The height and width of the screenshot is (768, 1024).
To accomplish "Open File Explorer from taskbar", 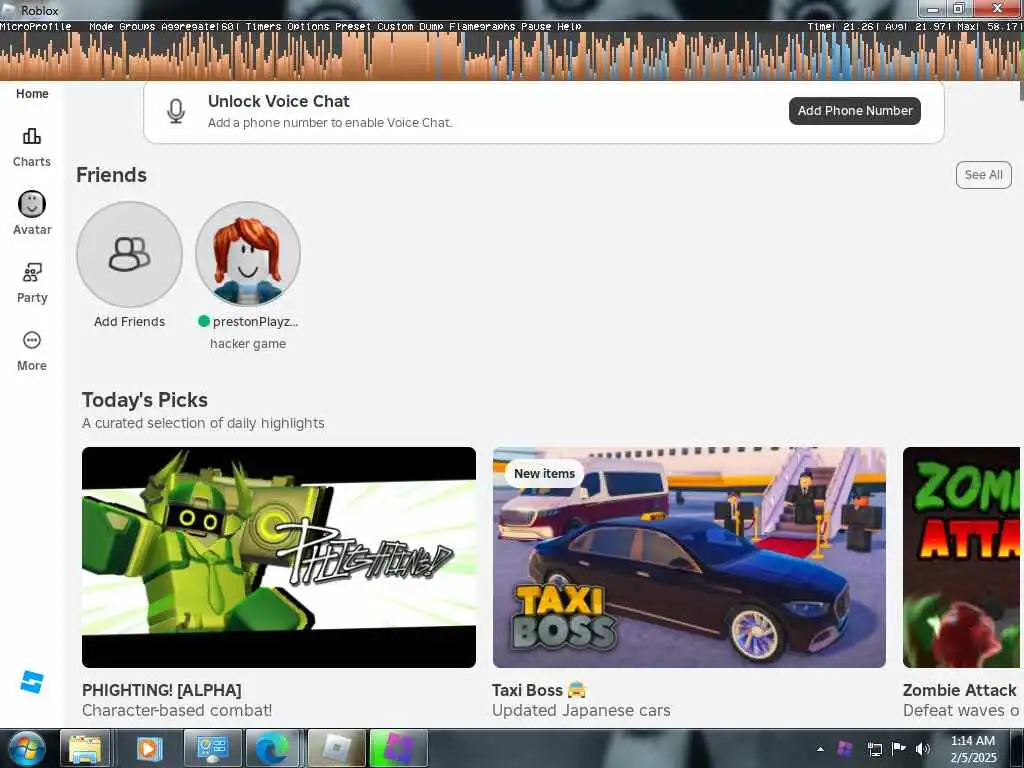I will click(x=85, y=748).
